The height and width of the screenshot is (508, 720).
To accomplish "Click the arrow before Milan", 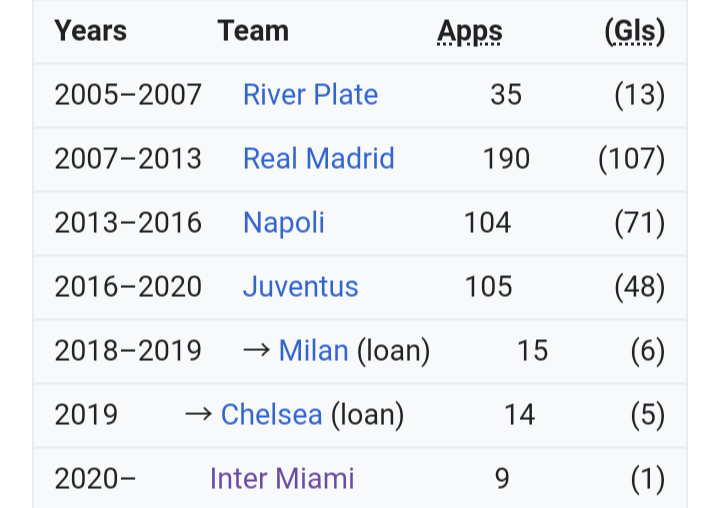I will (257, 351).
